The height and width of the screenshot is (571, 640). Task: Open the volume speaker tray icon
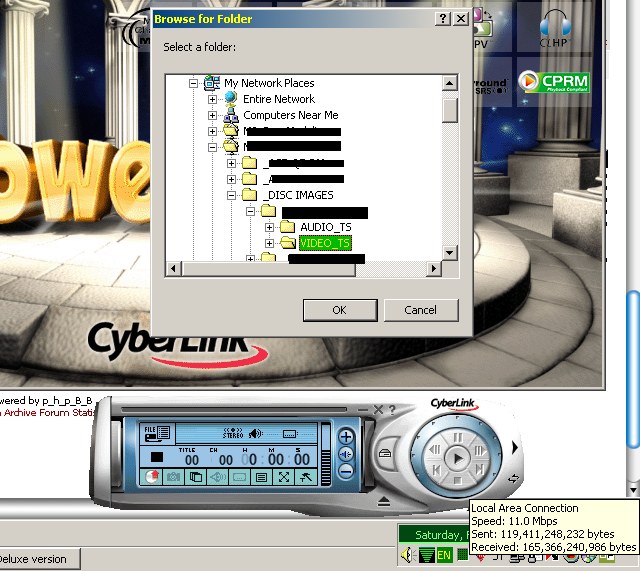click(x=407, y=555)
